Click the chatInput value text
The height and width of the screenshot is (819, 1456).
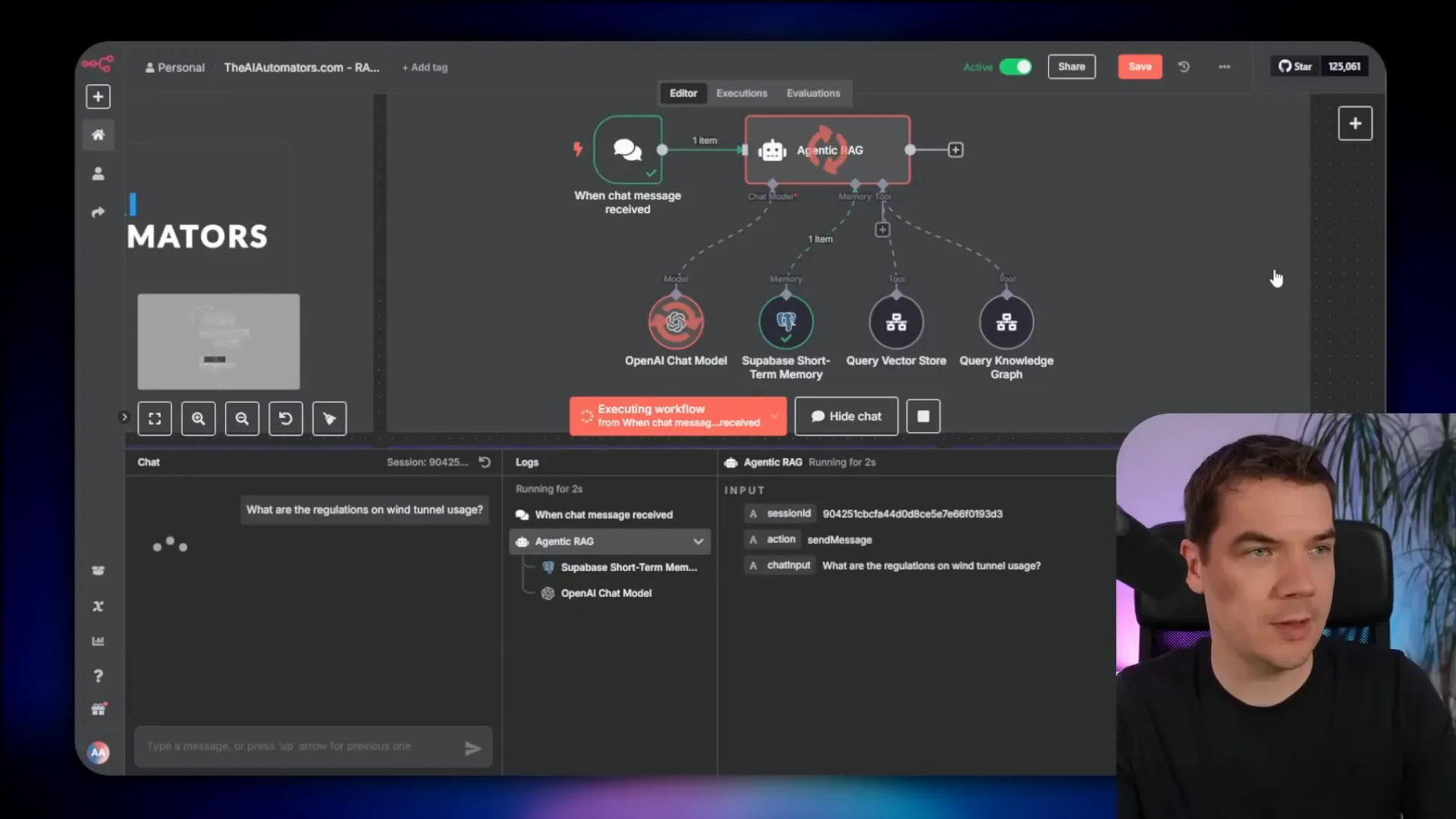tap(931, 566)
